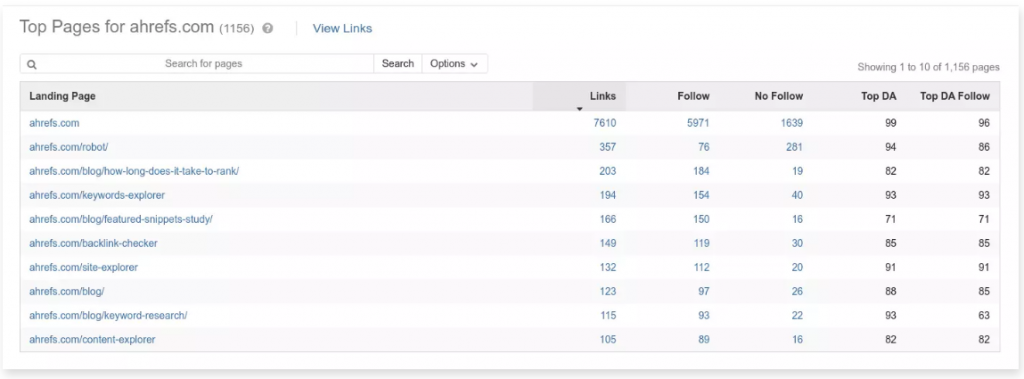Click the 89 follow count

click(x=703, y=339)
